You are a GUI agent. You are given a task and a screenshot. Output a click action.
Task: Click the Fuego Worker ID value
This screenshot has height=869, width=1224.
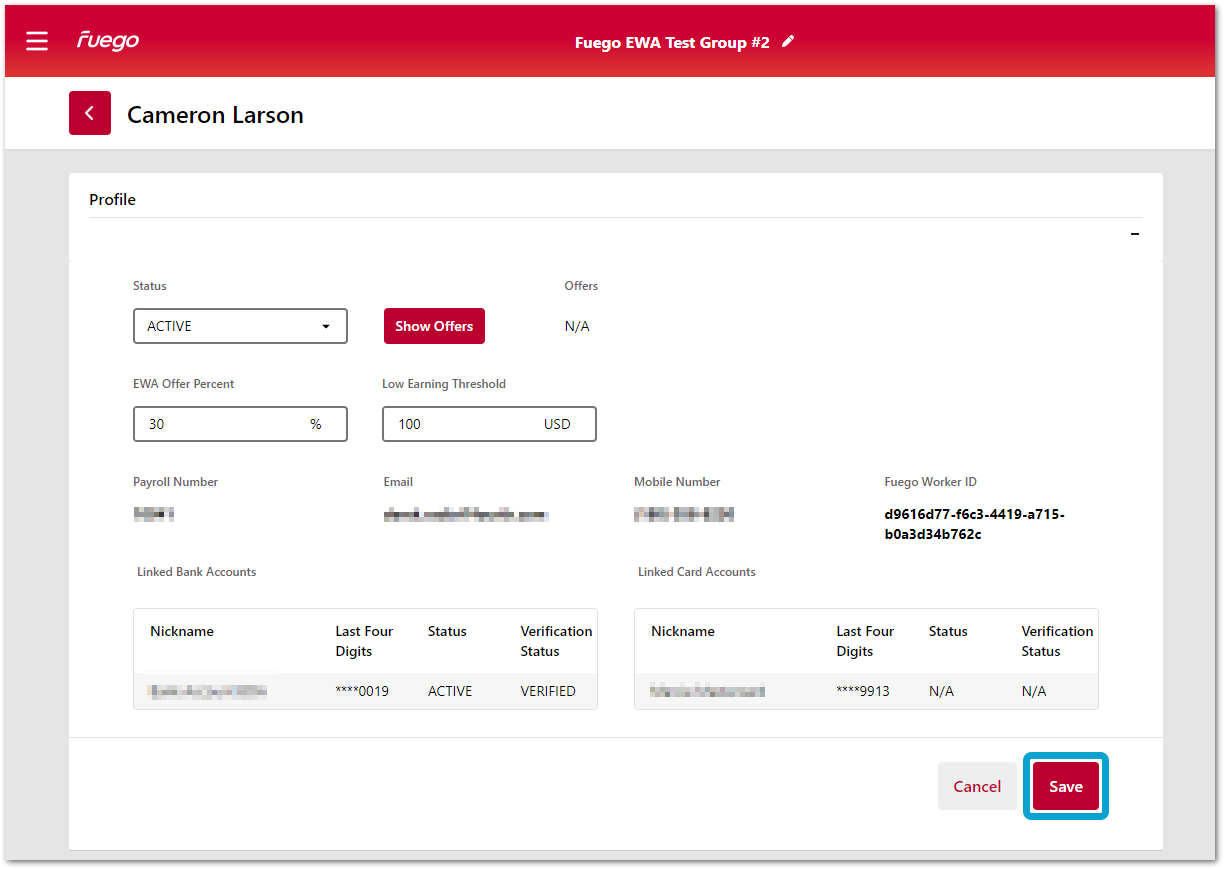click(974, 524)
